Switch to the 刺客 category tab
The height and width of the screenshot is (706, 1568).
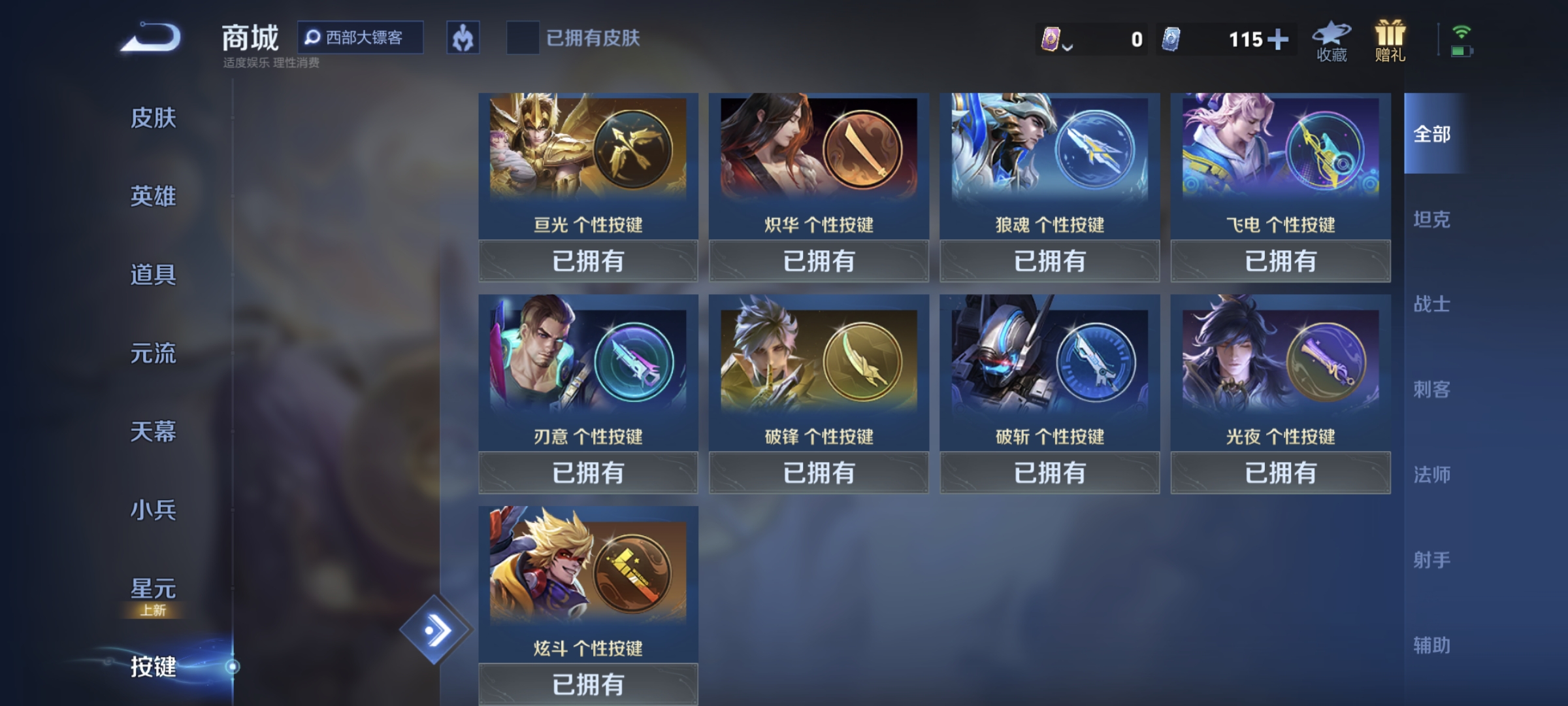1432,390
